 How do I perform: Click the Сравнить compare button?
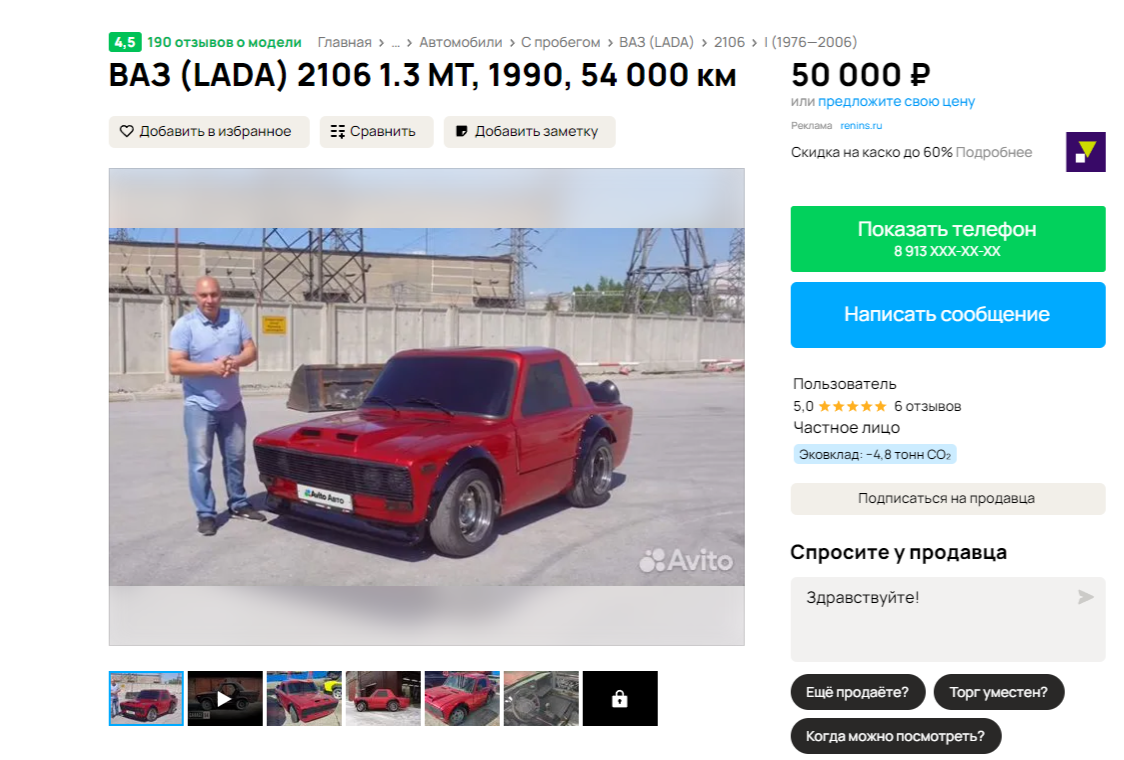(x=376, y=132)
